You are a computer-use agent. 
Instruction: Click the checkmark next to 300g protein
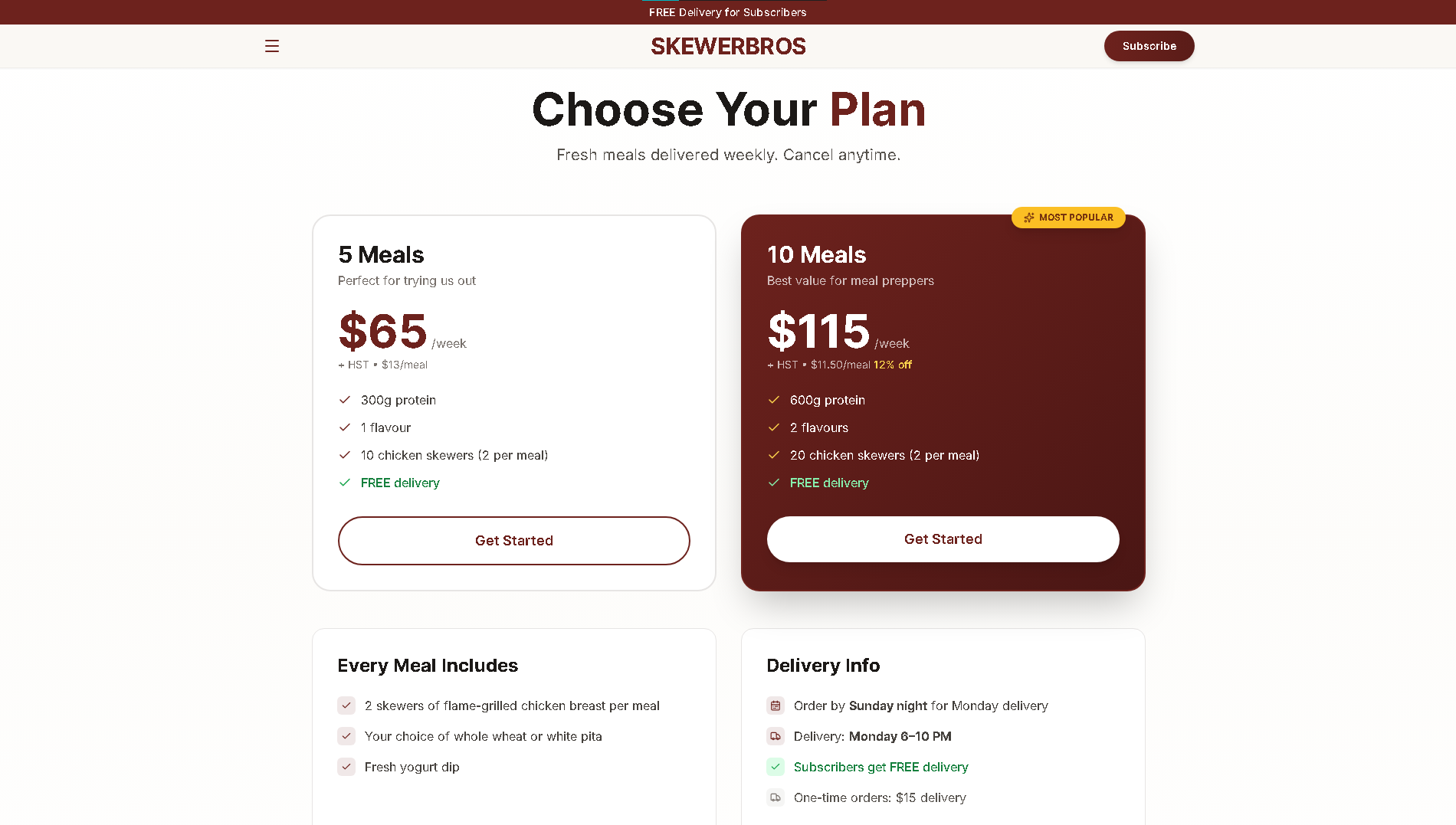pos(345,400)
